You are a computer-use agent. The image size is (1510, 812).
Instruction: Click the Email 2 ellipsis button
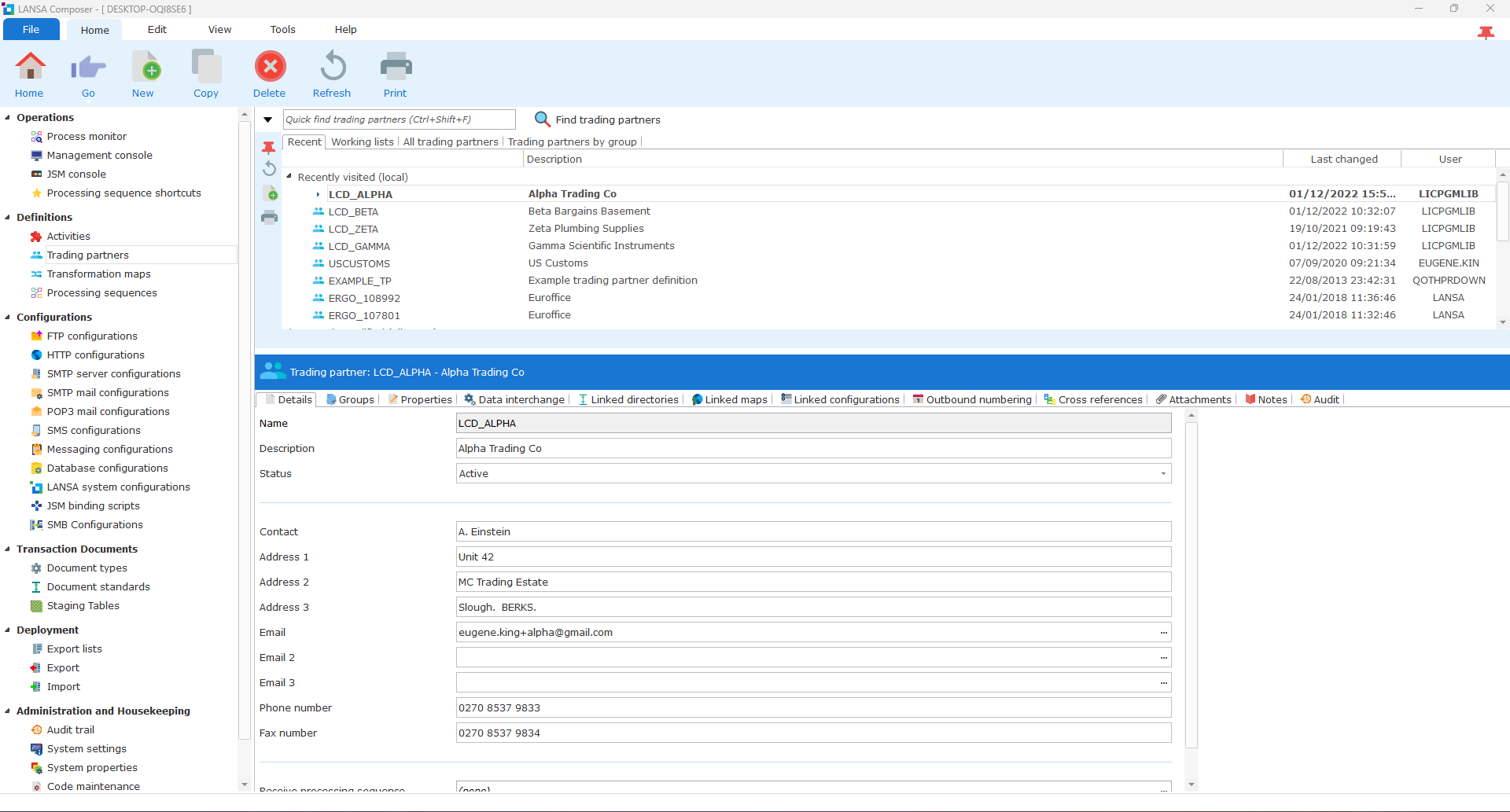(1163, 657)
